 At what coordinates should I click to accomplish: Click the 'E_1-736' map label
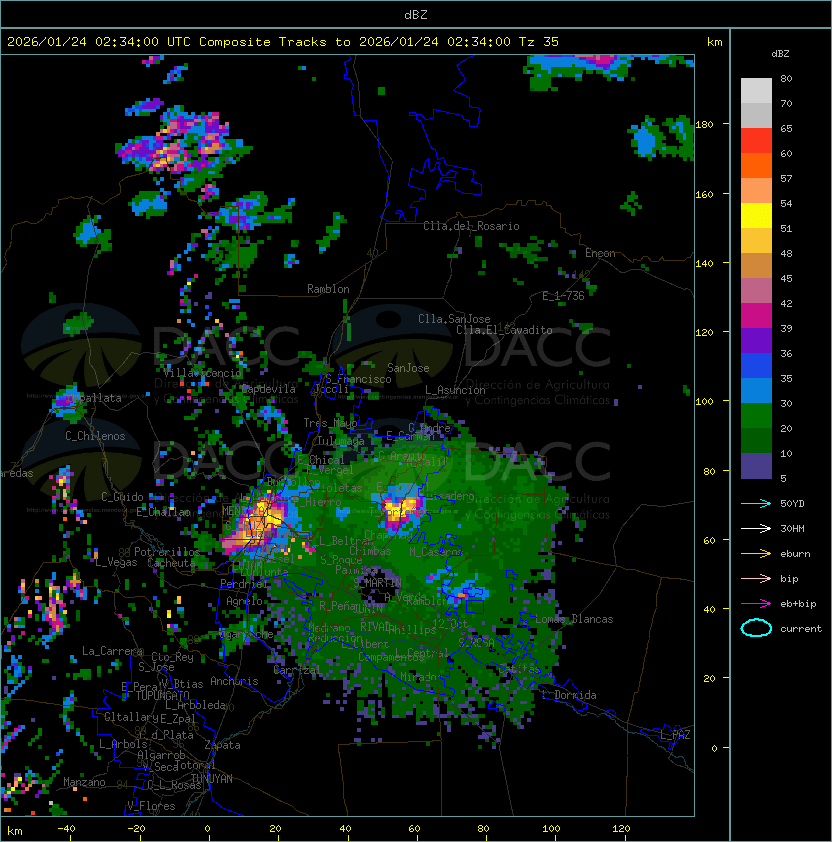click(563, 296)
